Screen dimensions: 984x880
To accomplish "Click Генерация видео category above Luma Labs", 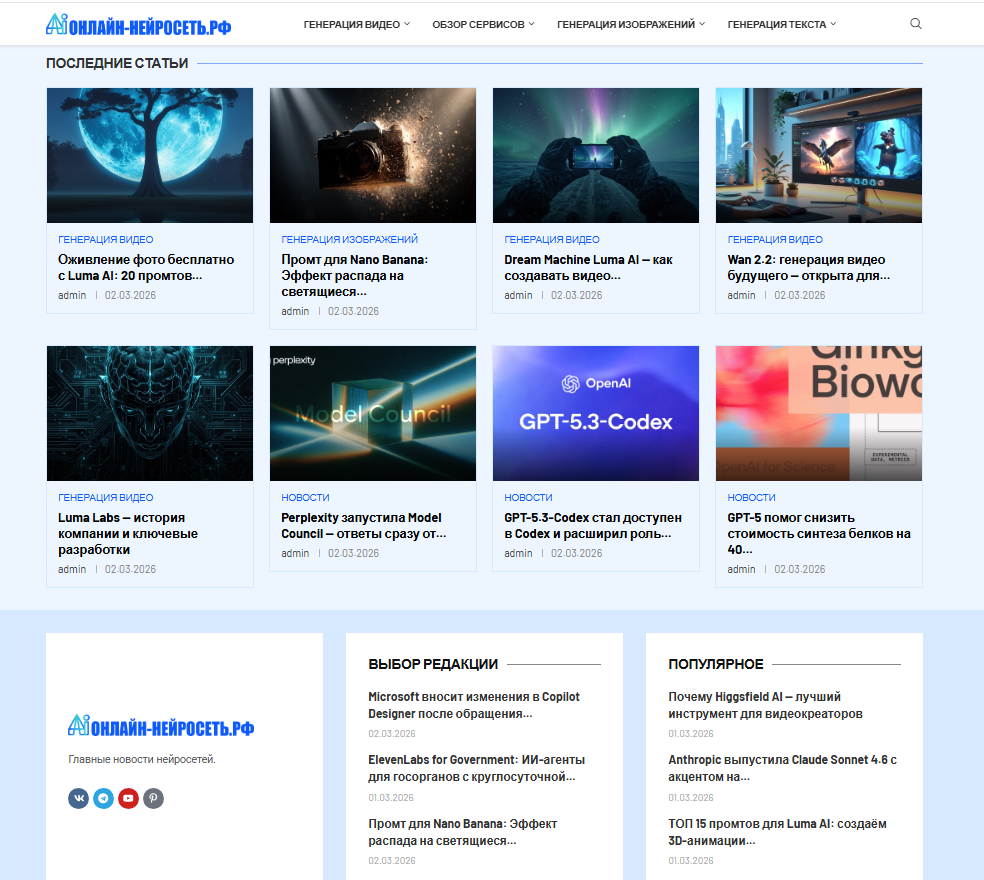I will [x=105, y=498].
